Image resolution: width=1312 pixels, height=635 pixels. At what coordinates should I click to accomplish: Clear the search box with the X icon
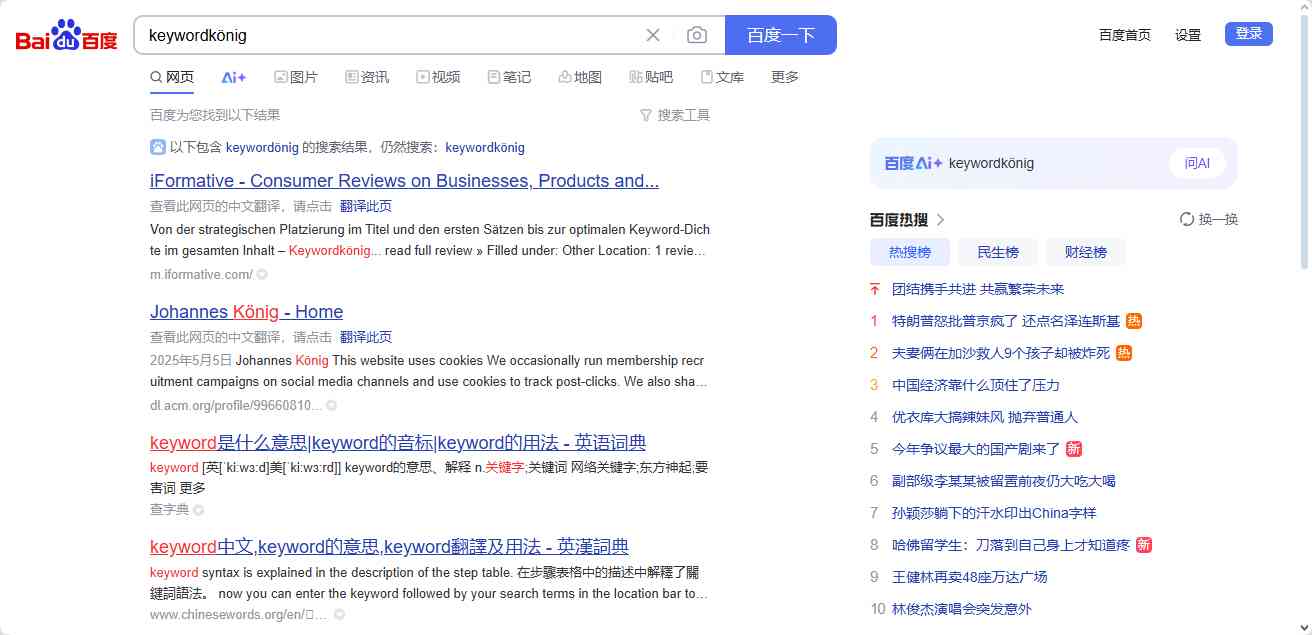[x=653, y=35]
